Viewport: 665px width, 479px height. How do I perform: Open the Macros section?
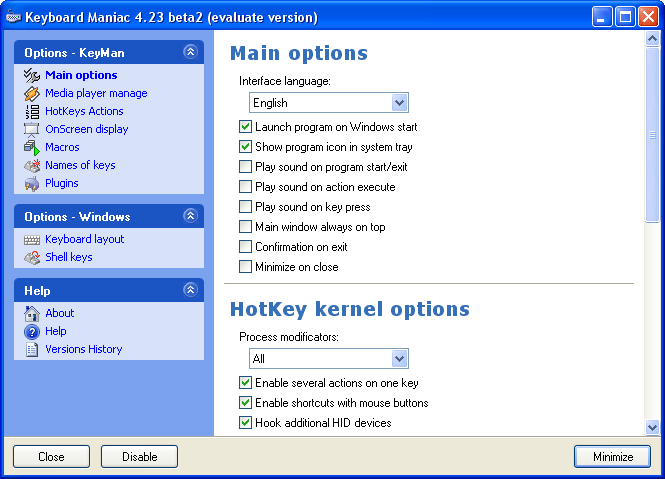coord(62,147)
